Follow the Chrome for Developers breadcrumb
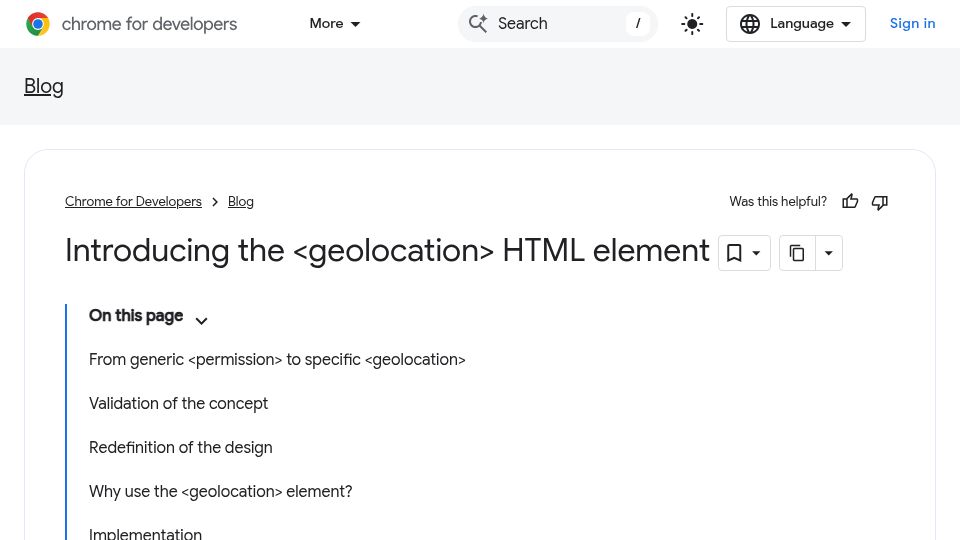 133,201
